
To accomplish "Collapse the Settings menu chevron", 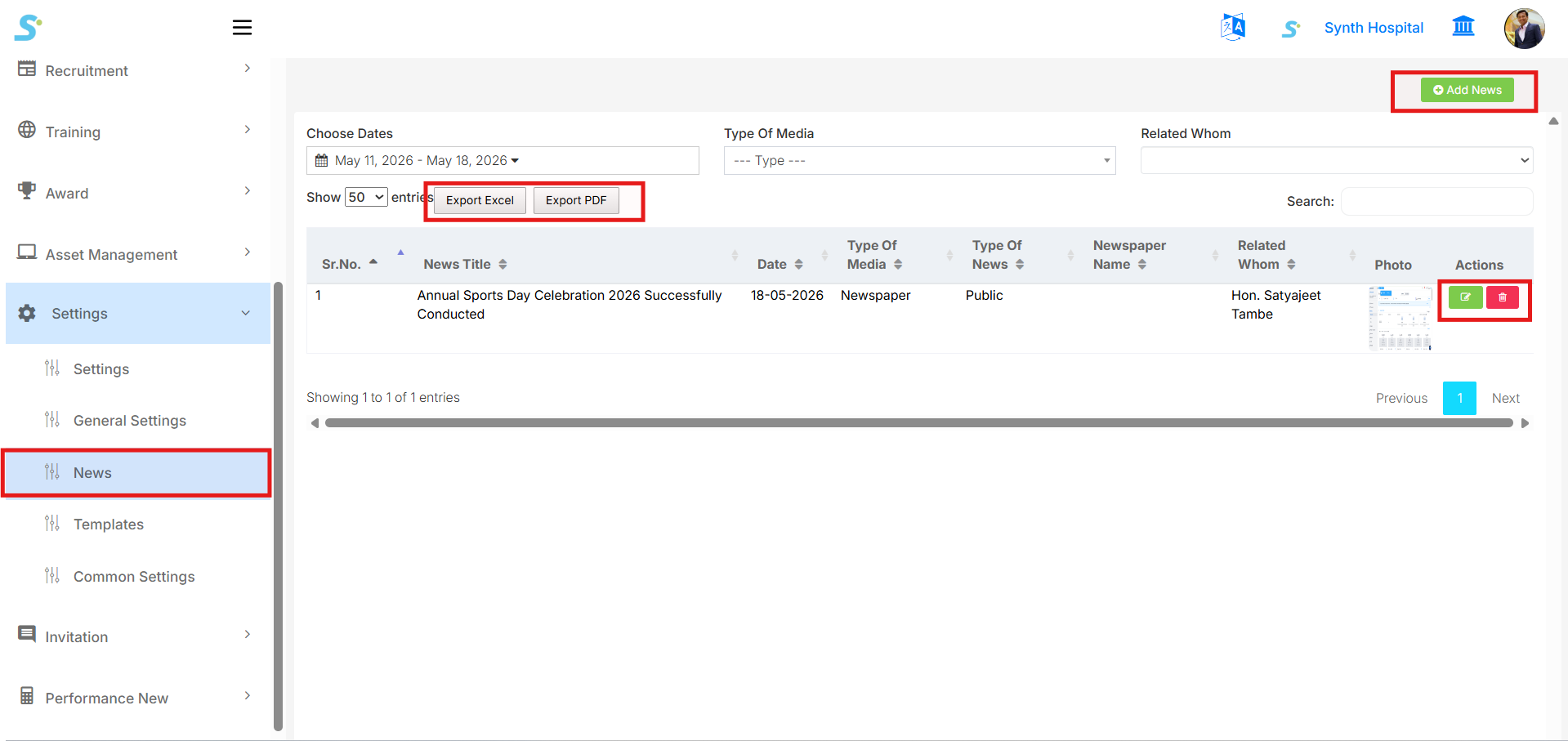I will point(246,313).
